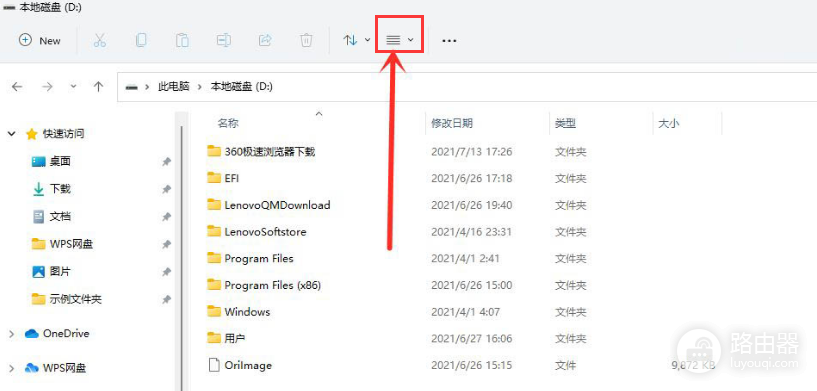Viewport: 817px width, 391px height.
Task: Open pinned WPS网盘 folder in quick access
Action: point(71,243)
